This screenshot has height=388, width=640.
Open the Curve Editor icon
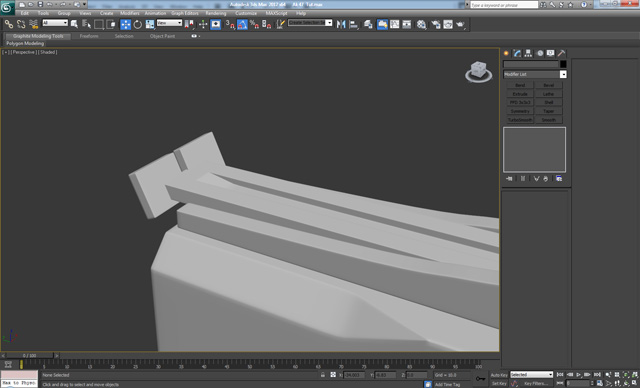[x=394, y=24]
